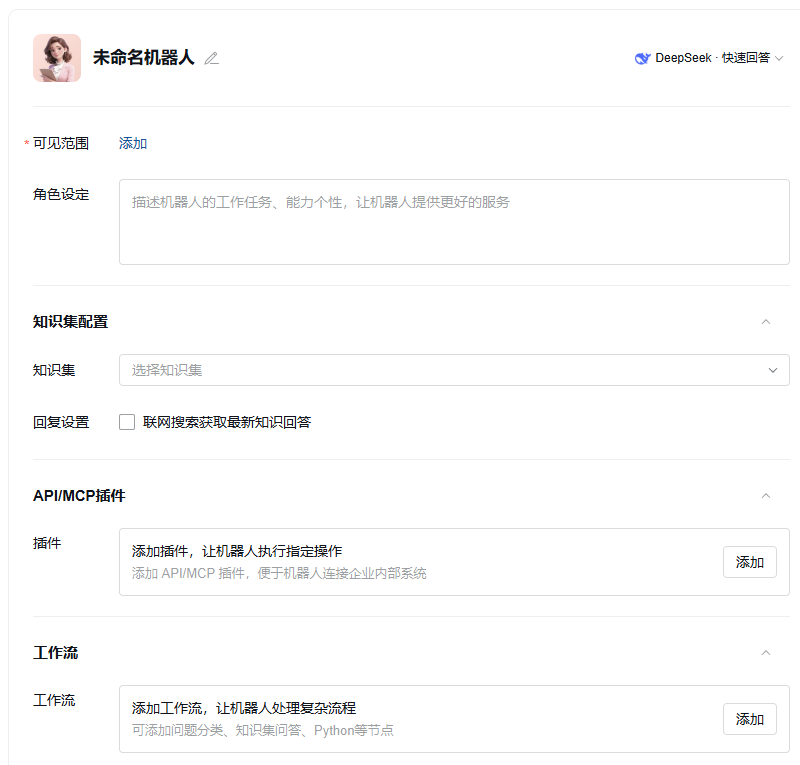Click the 添加 link next to 可见范围
800x765 pixels.
[x=133, y=143]
